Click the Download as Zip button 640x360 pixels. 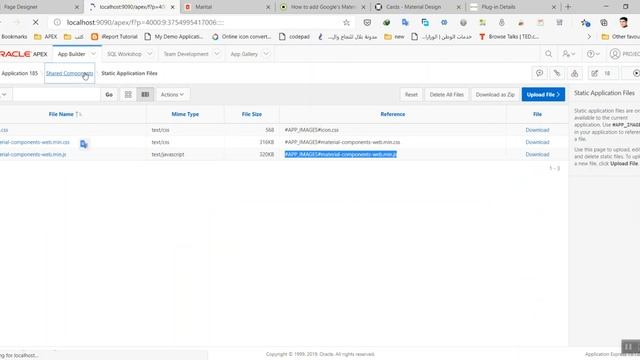(495, 94)
